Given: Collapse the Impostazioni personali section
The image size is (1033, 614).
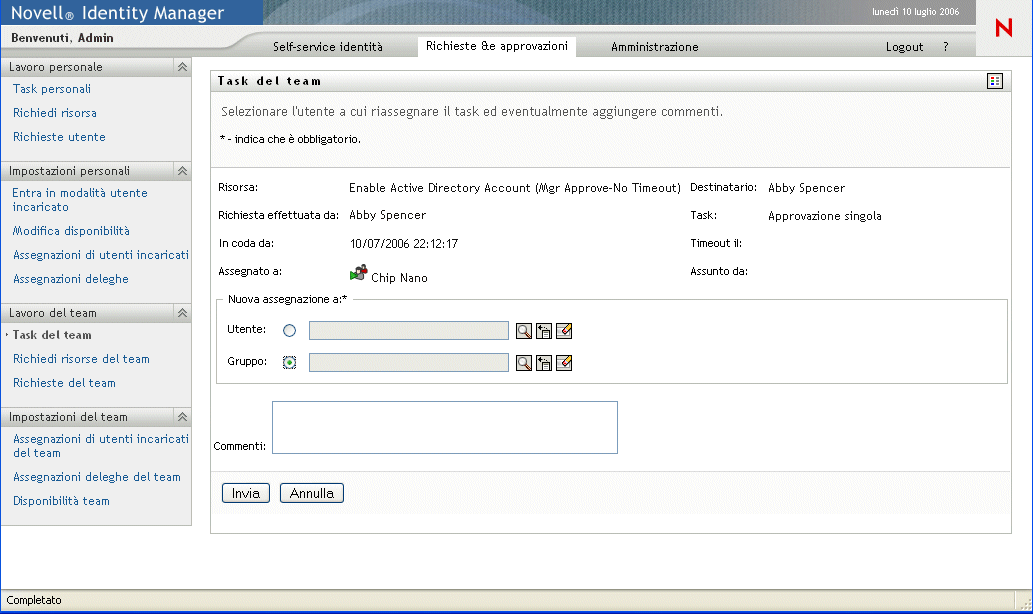Looking at the screenshot, I should tap(182, 171).
